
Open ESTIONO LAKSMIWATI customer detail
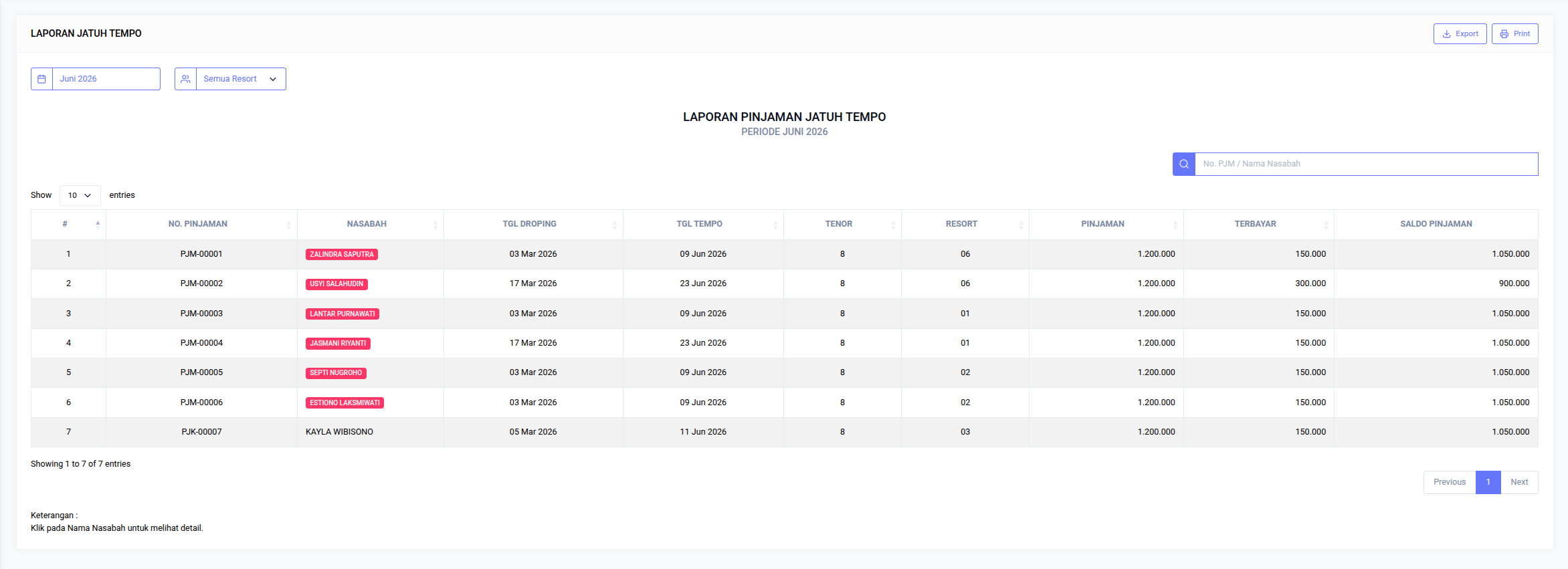tap(345, 403)
